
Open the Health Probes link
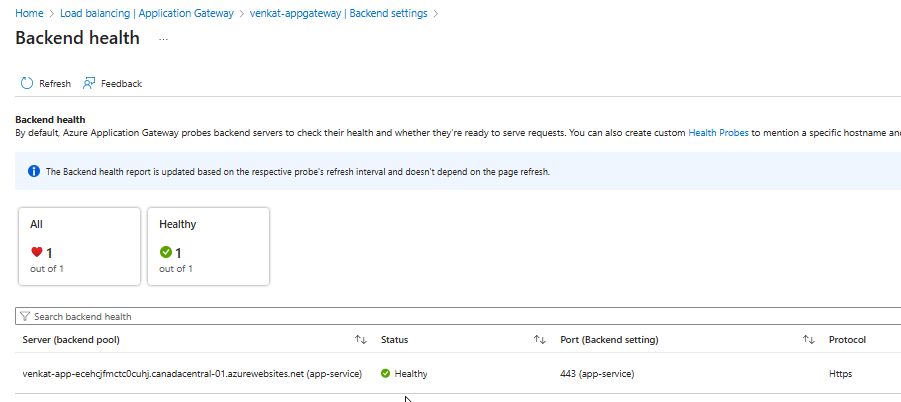[718, 133]
